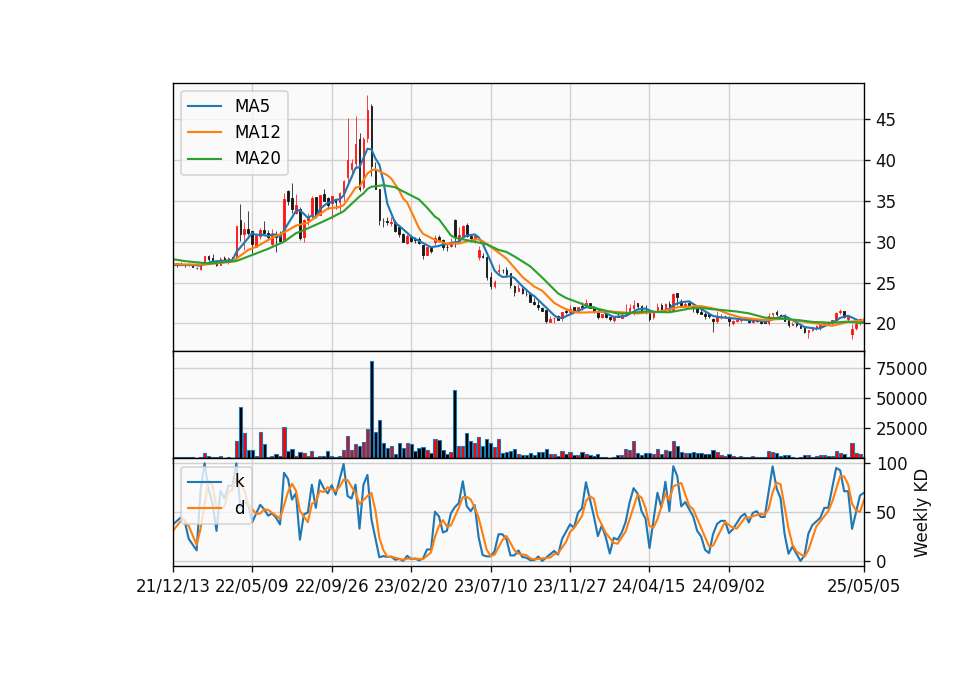Click the MA12 legend label

click(257, 132)
